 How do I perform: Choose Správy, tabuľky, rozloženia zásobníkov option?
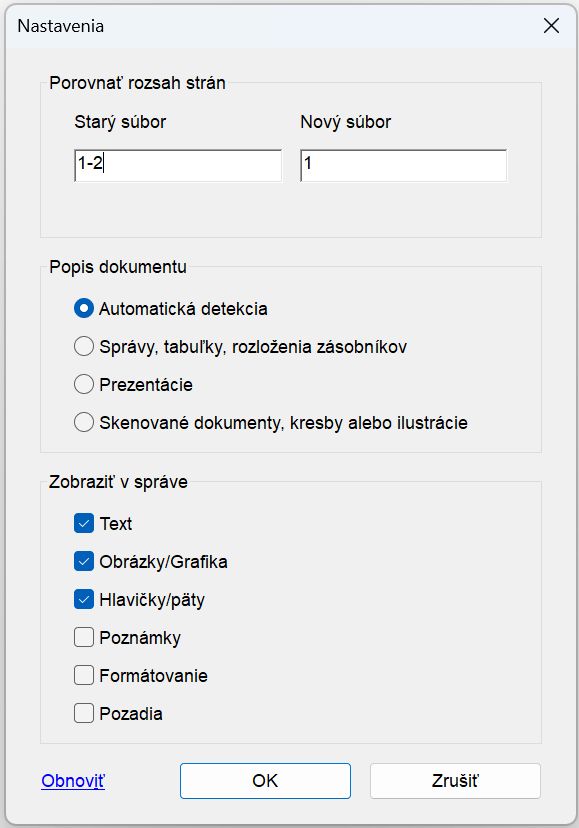coord(84,346)
